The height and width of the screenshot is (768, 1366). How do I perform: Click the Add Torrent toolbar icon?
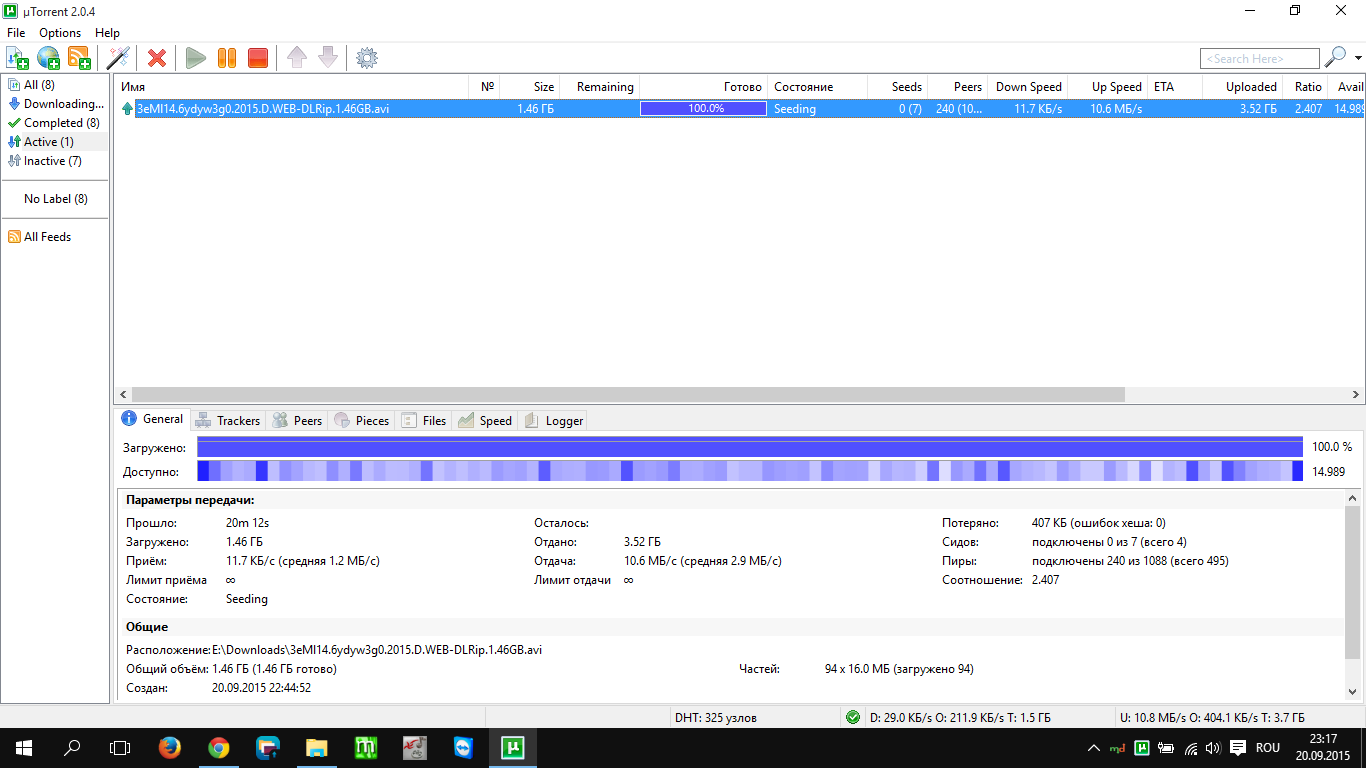click(17, 58)
